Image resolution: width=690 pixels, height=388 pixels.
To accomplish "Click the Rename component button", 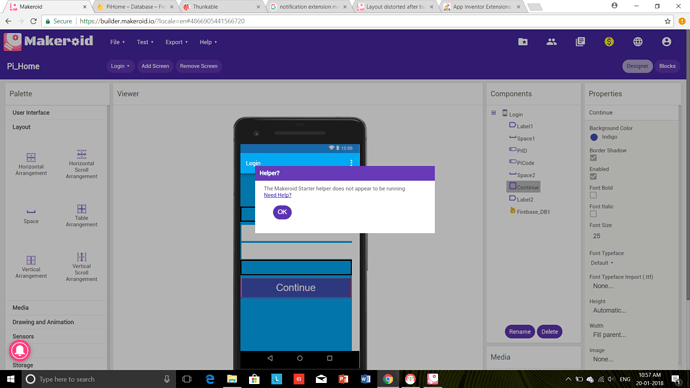I will 520,332.
